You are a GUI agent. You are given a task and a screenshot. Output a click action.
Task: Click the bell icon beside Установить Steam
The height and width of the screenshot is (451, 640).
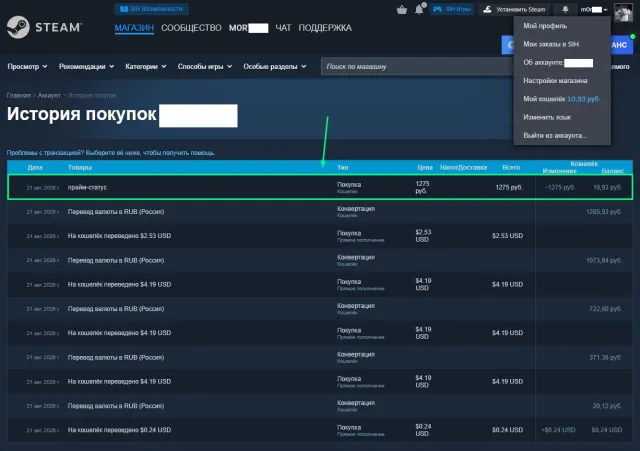point(565,9)
